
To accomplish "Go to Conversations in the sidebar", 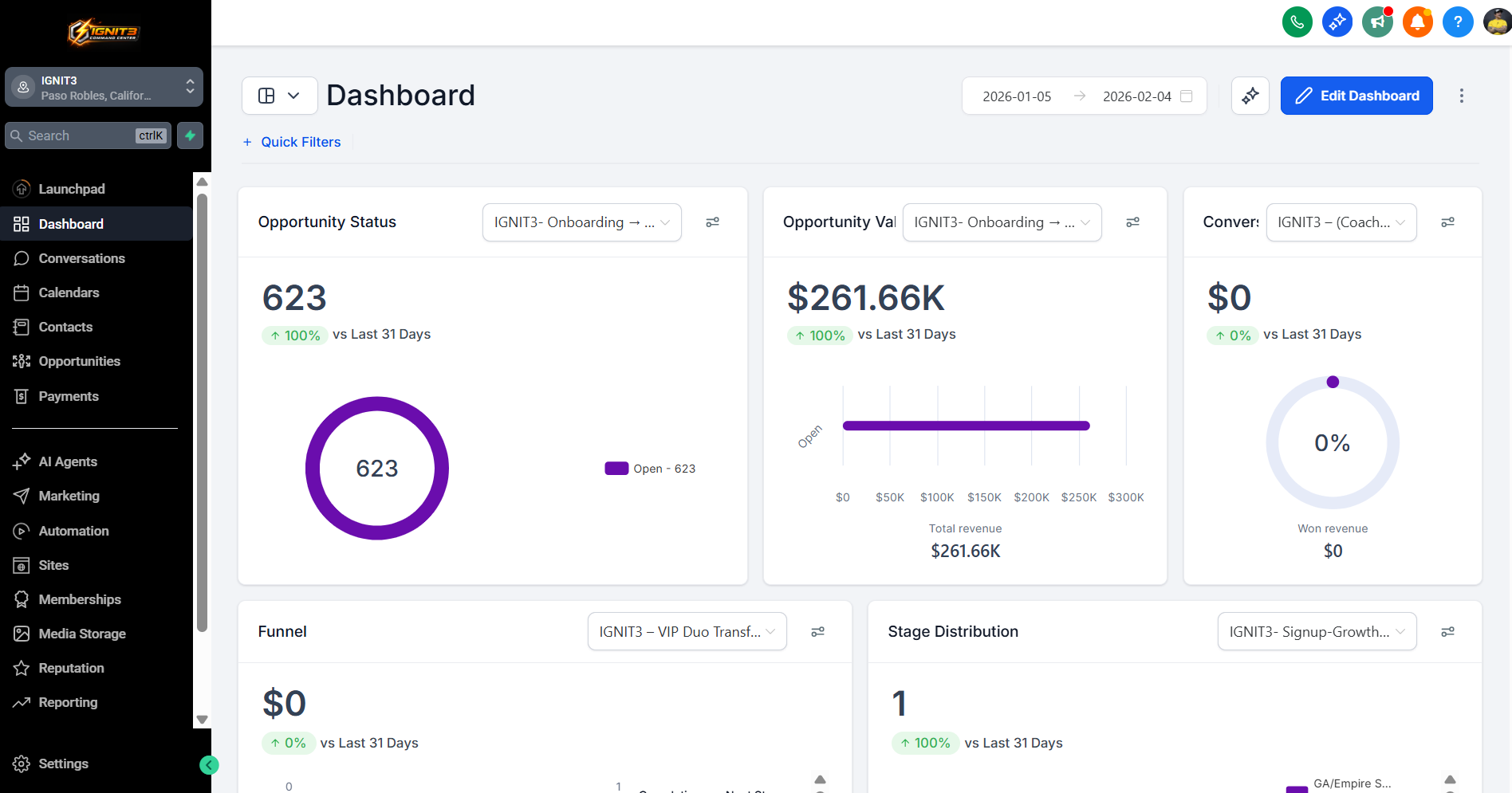I will click(81, 258).
